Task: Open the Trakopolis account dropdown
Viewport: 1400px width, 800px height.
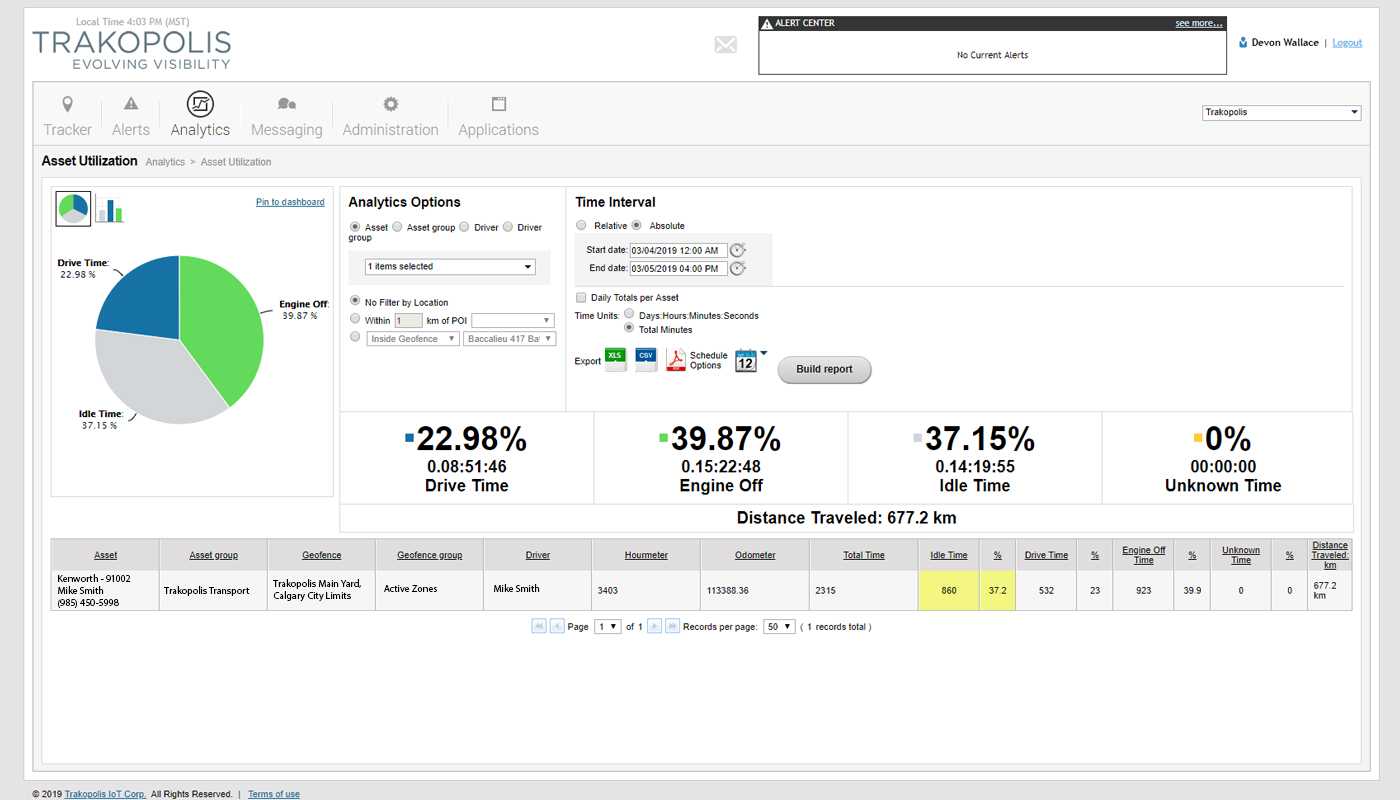Action: 1281,112
